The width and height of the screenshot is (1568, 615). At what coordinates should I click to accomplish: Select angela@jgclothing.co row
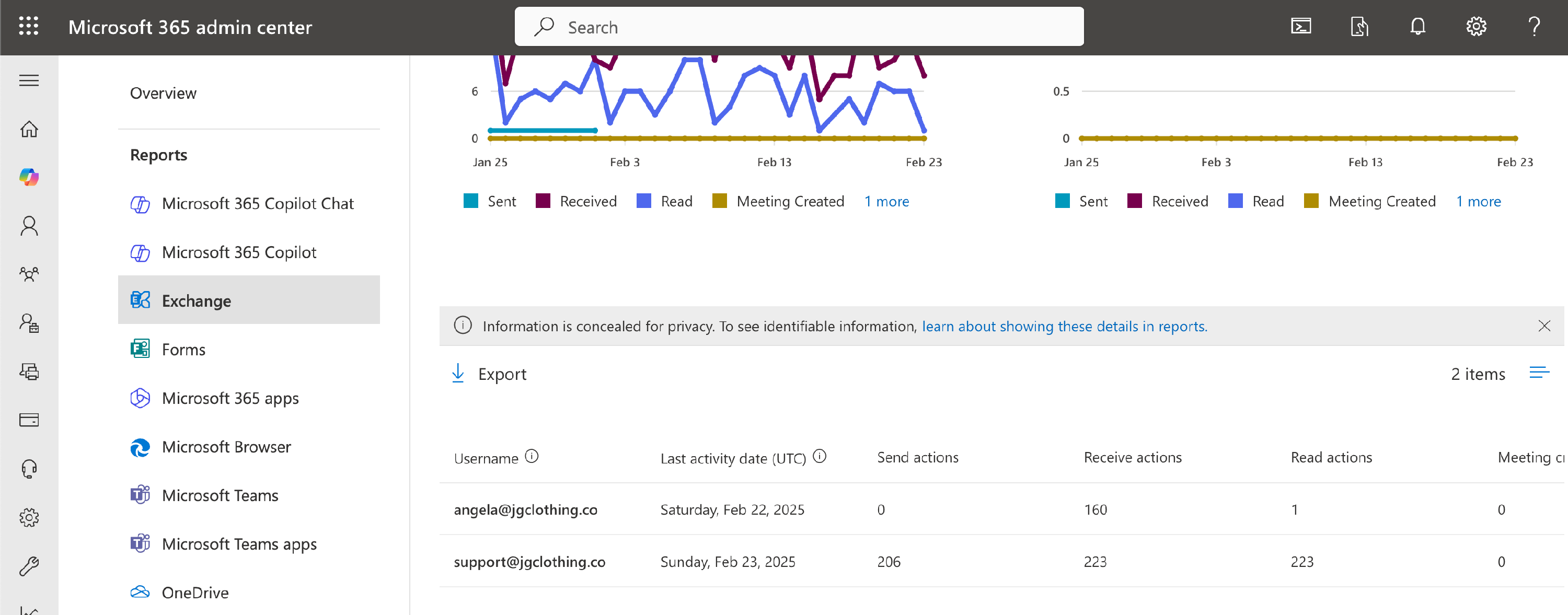pos(1001,509)
